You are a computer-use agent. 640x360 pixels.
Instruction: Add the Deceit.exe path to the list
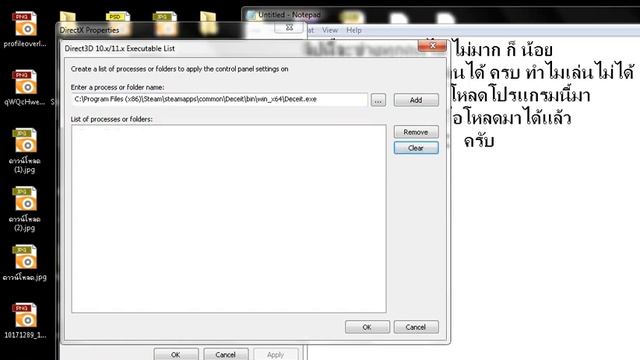[x=416, y=100]
